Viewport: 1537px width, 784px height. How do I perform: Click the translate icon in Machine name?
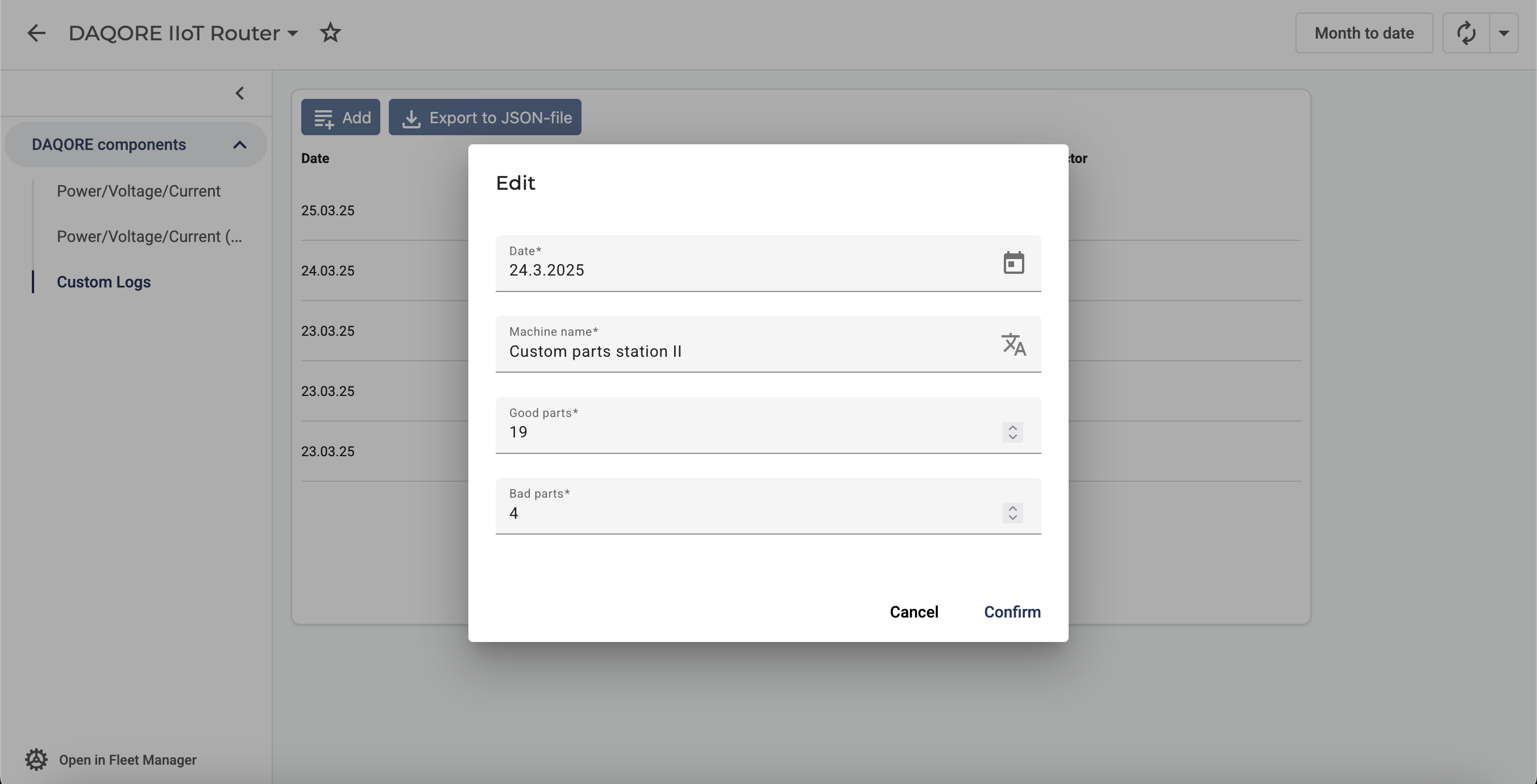[x=1013, y=345]
